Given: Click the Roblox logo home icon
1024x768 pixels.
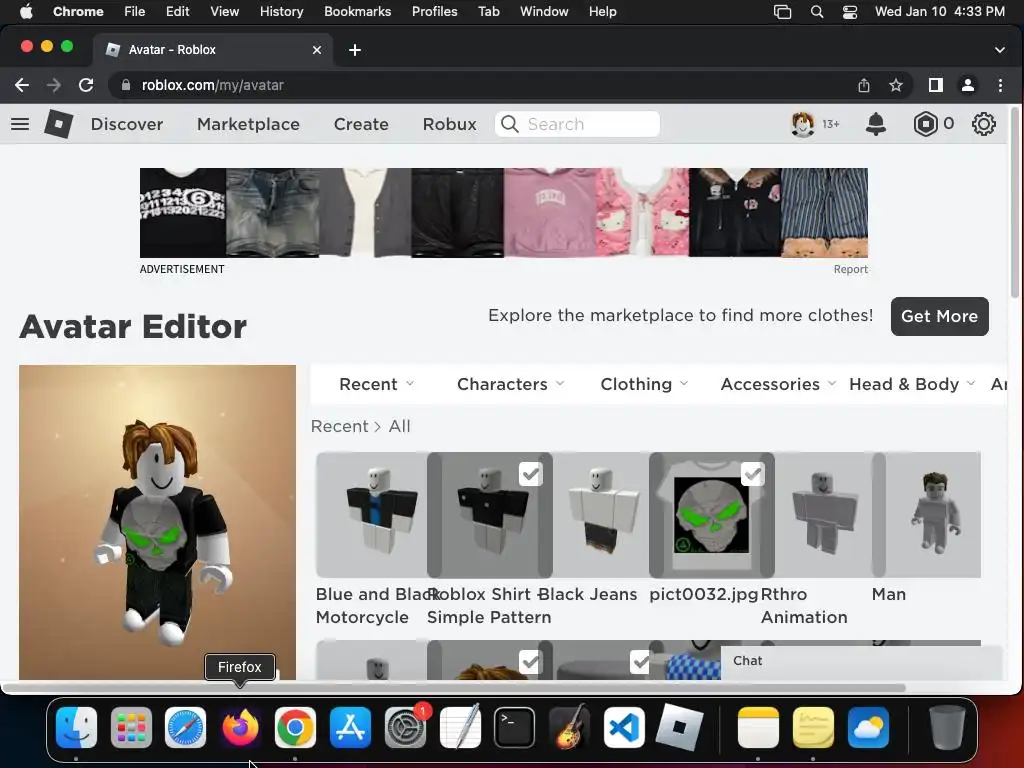Looking at the screenshot, I should click(58, 124).
